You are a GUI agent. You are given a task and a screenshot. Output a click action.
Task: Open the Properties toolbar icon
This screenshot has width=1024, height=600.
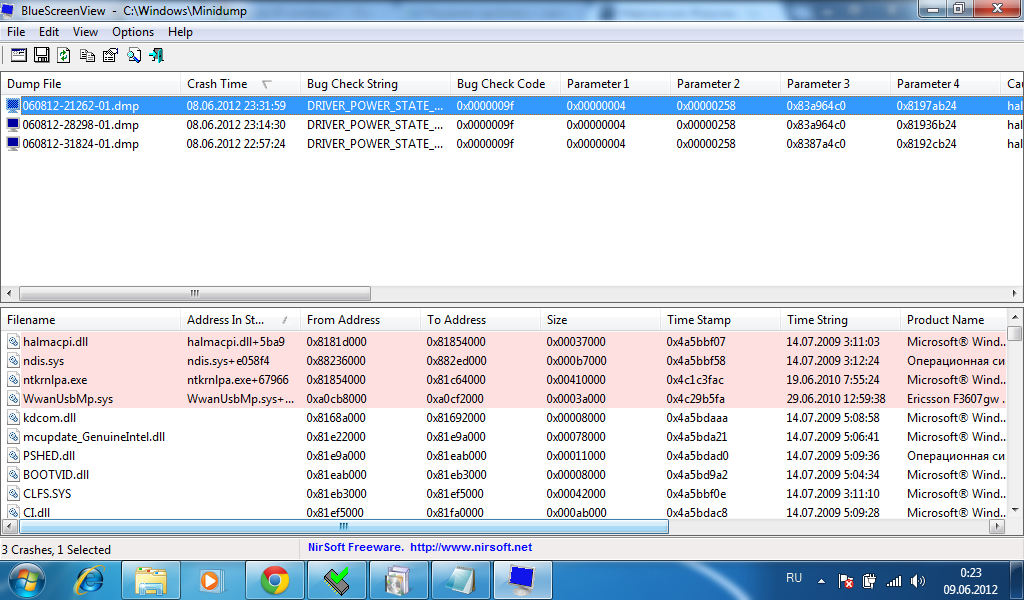pos(110,55)
